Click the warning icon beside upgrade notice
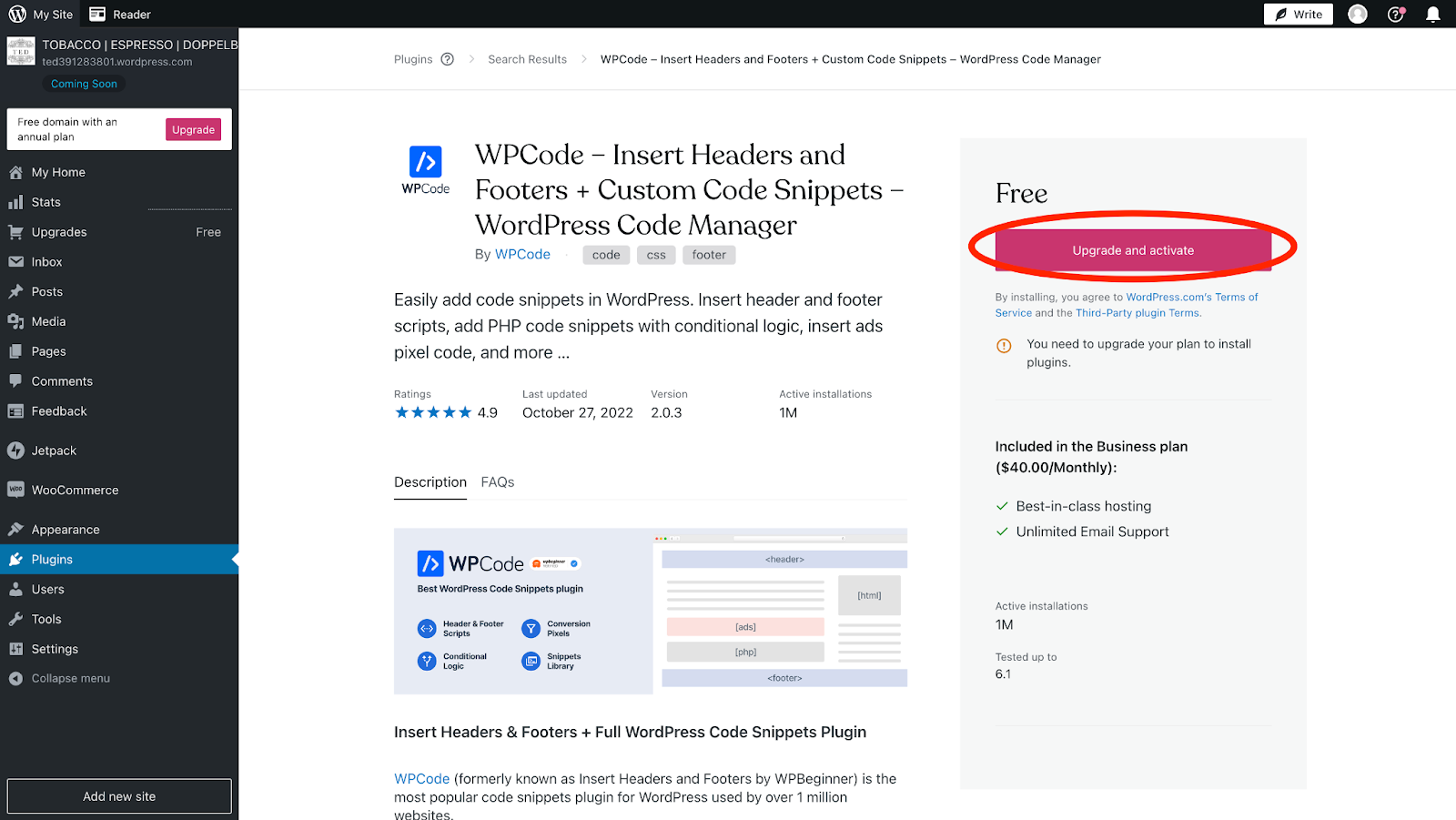This screenshot has height=820, width=1456. pyautogui.click(x=1004, y=346)
